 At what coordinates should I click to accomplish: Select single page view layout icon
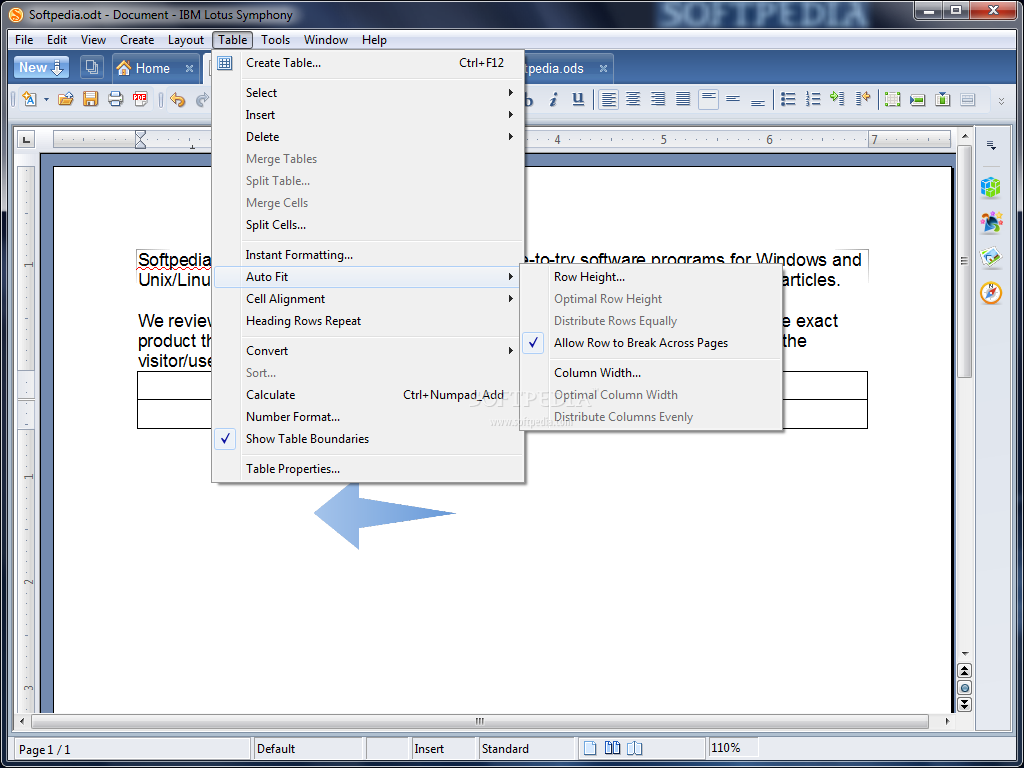click(590, 748)
